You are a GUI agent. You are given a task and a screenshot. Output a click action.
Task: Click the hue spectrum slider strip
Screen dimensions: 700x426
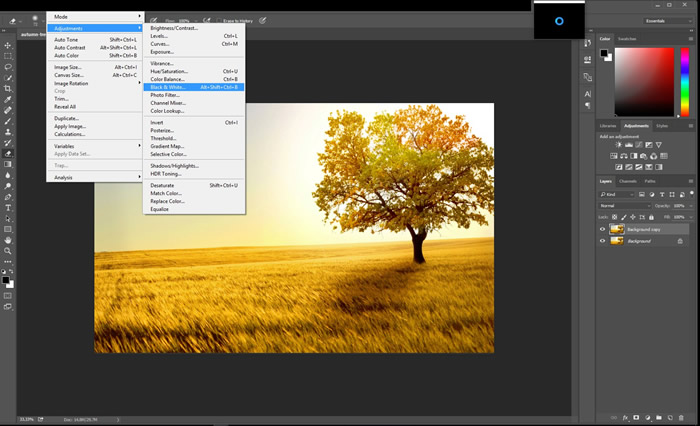[x=685, y=82]
